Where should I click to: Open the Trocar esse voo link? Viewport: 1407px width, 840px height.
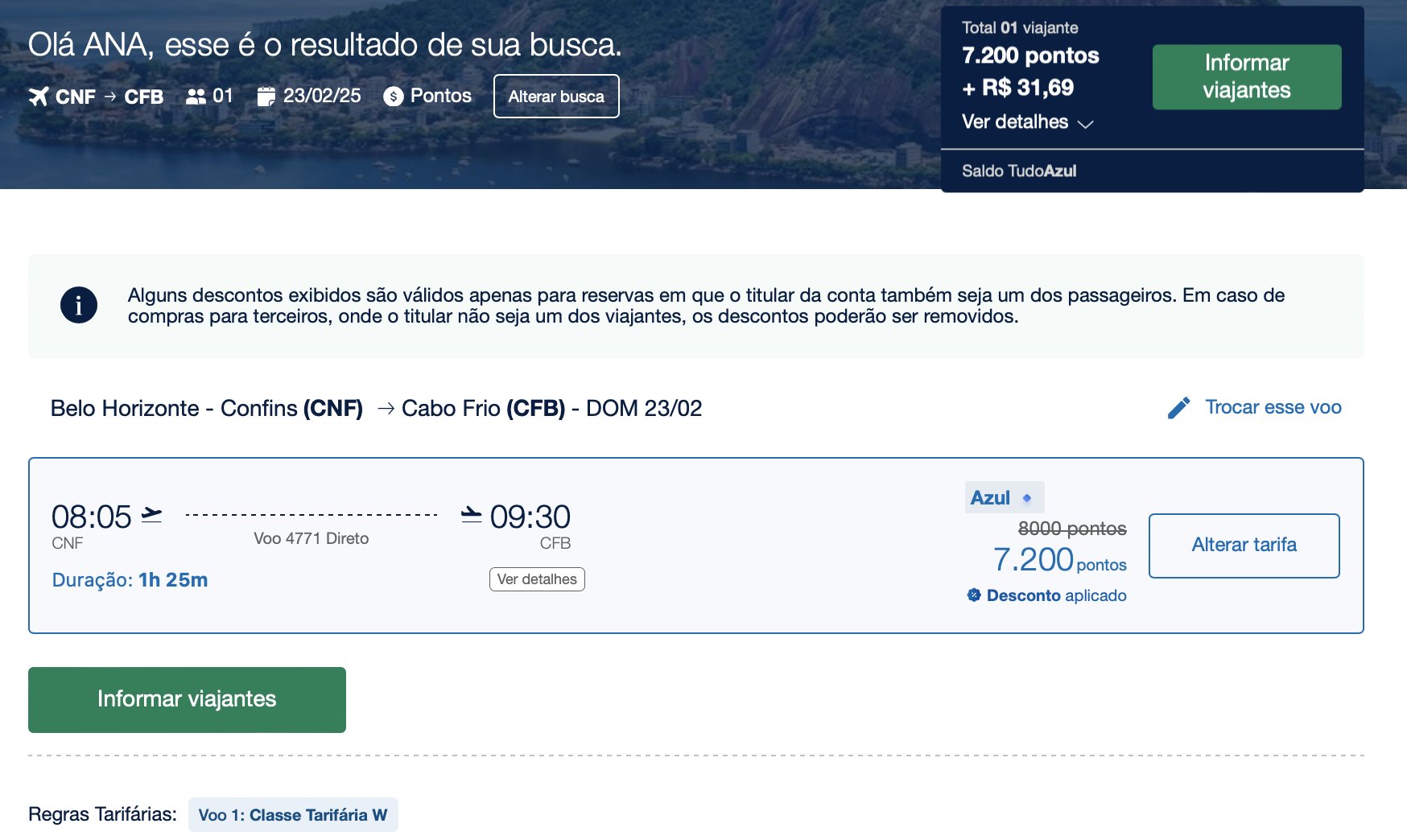tap(1273, 407)
